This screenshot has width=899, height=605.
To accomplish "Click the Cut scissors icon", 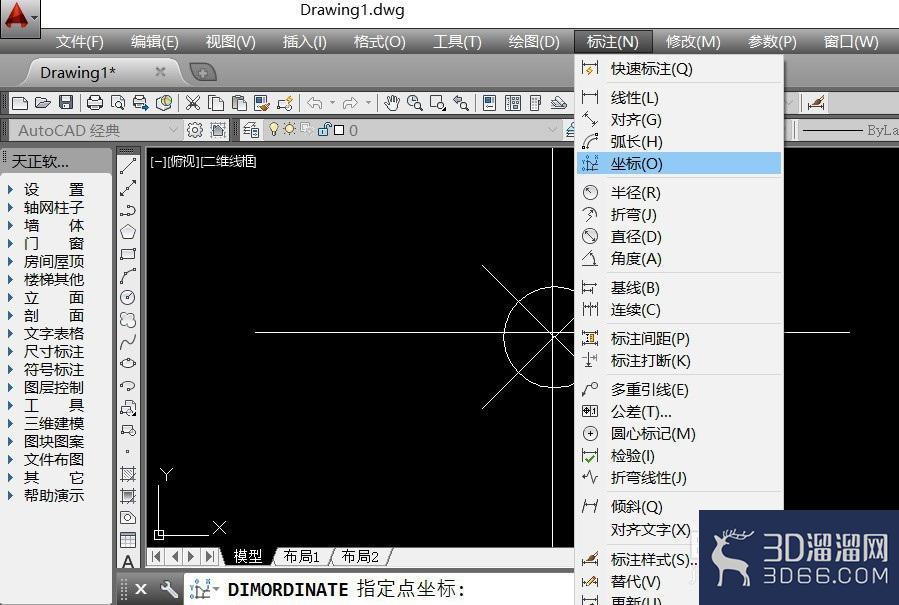I will coord(193,103).
